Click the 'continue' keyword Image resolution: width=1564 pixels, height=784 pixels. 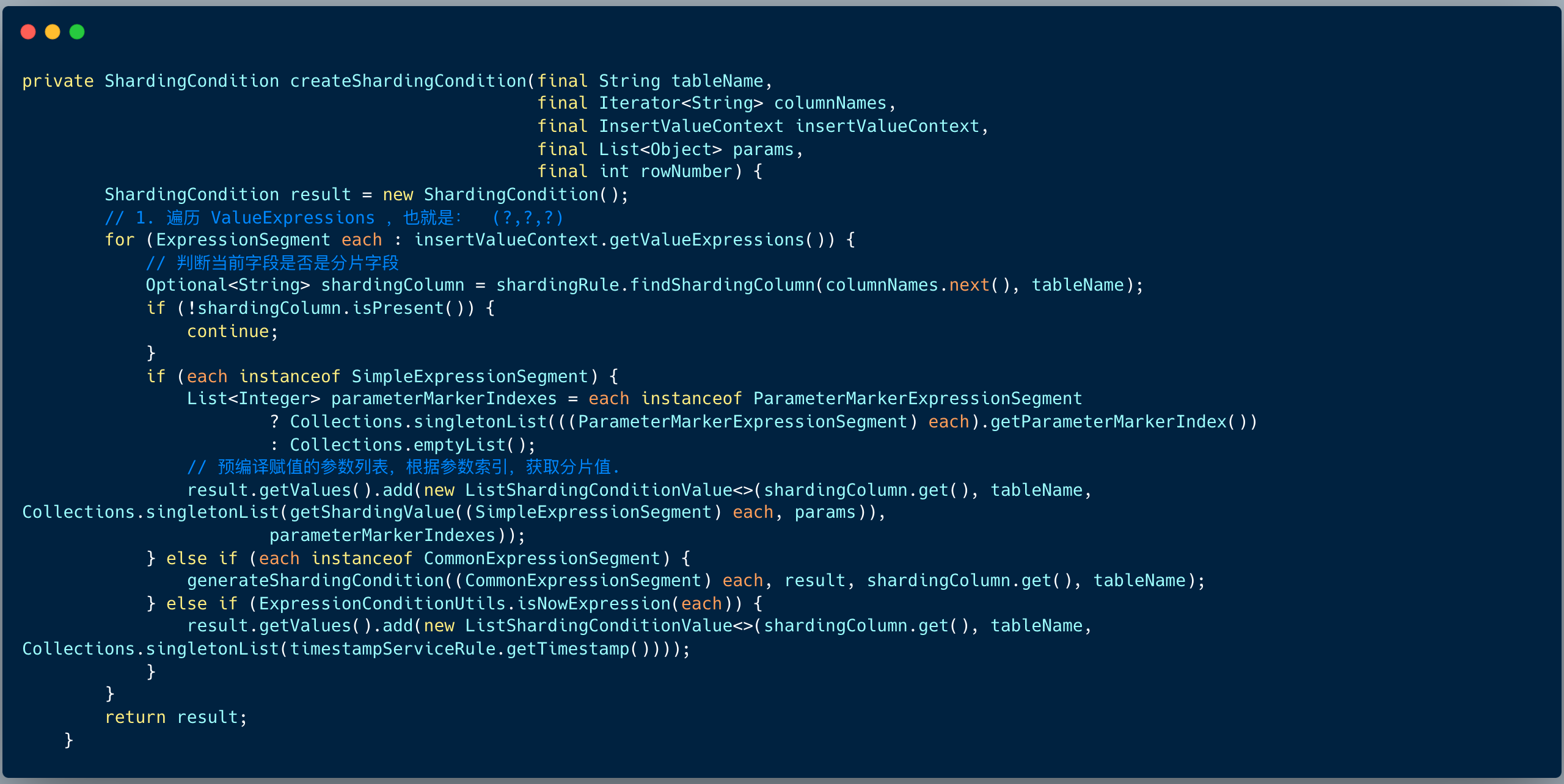point(228,332)
